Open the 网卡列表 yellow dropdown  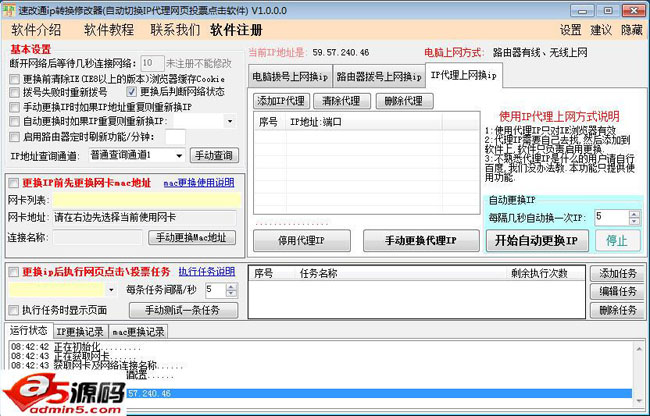[147, 200]
